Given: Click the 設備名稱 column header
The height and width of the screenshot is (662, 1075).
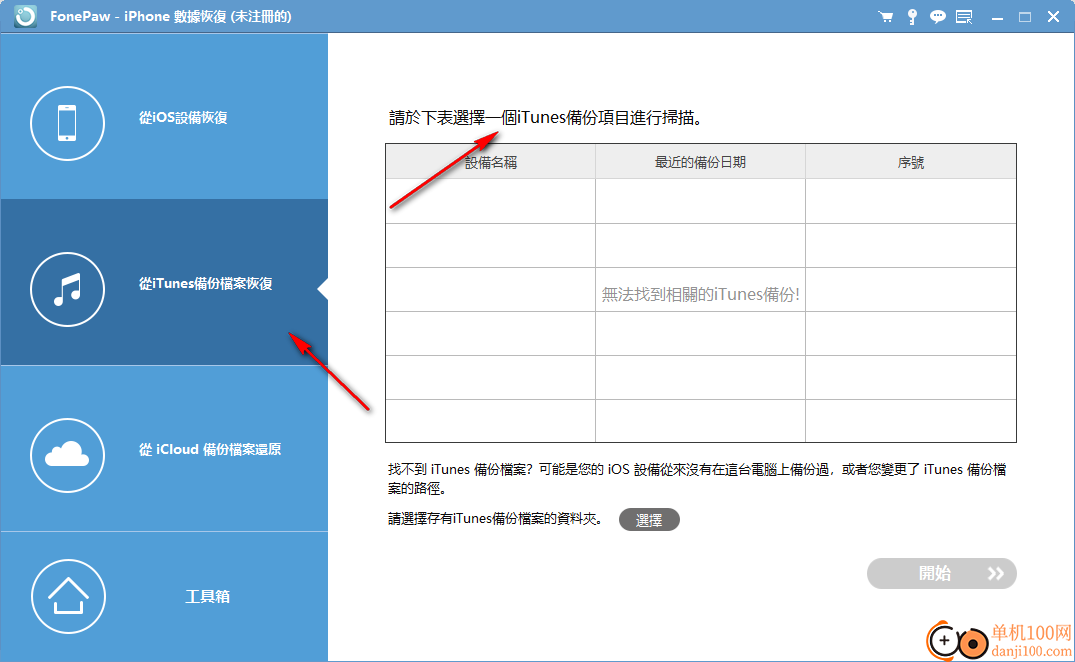Looking at the screenshot, I should (491, 162).
